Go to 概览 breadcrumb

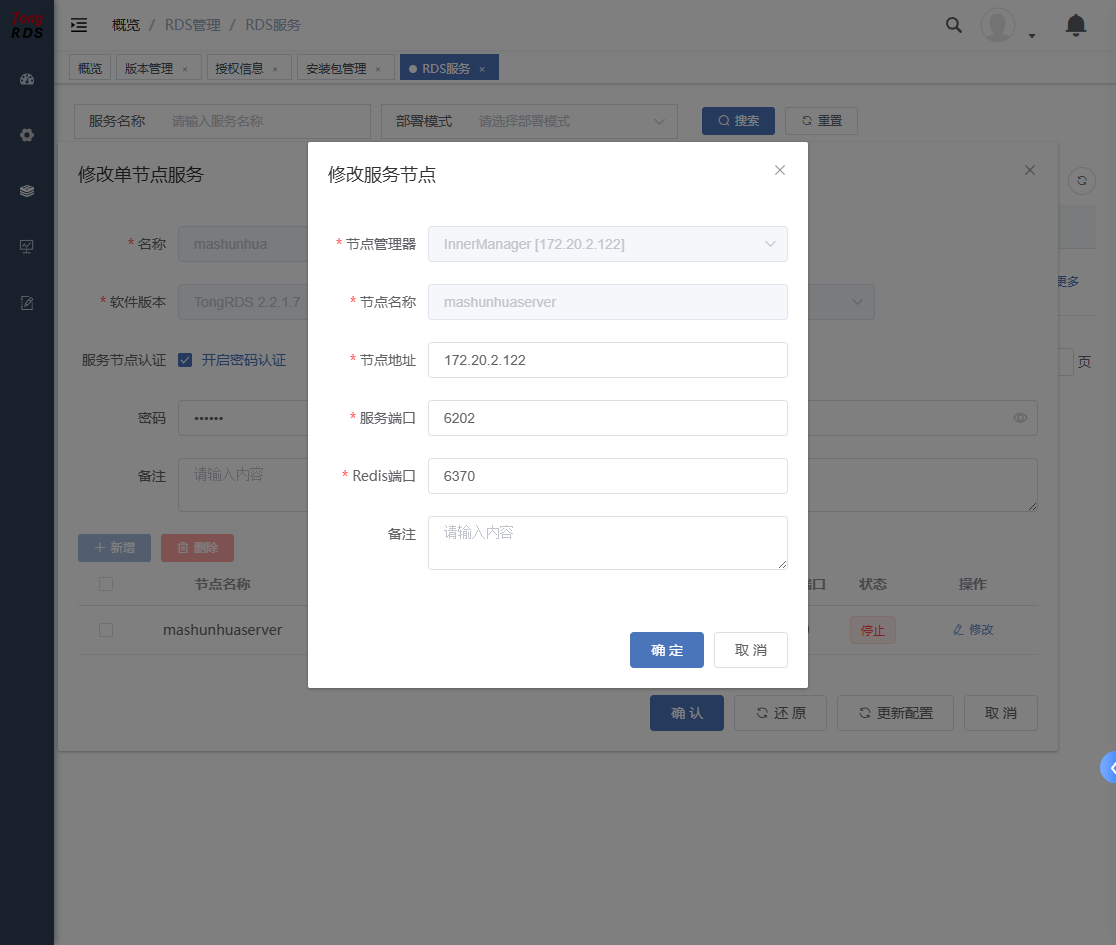126,25
